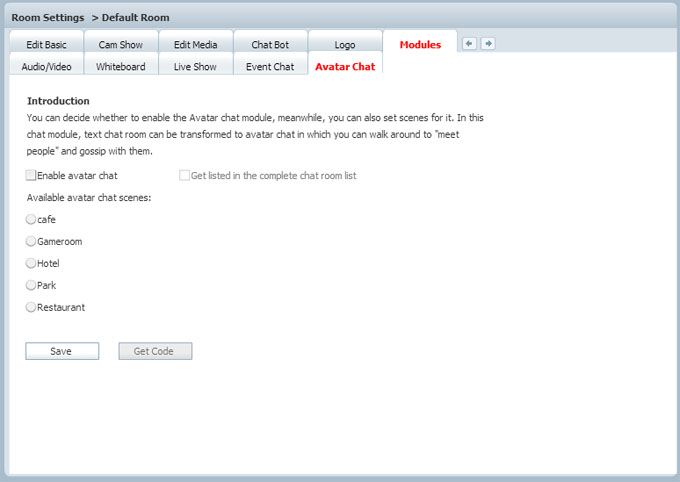
Task: Click the right tab scroll arrow
Action: coord(488,44)
